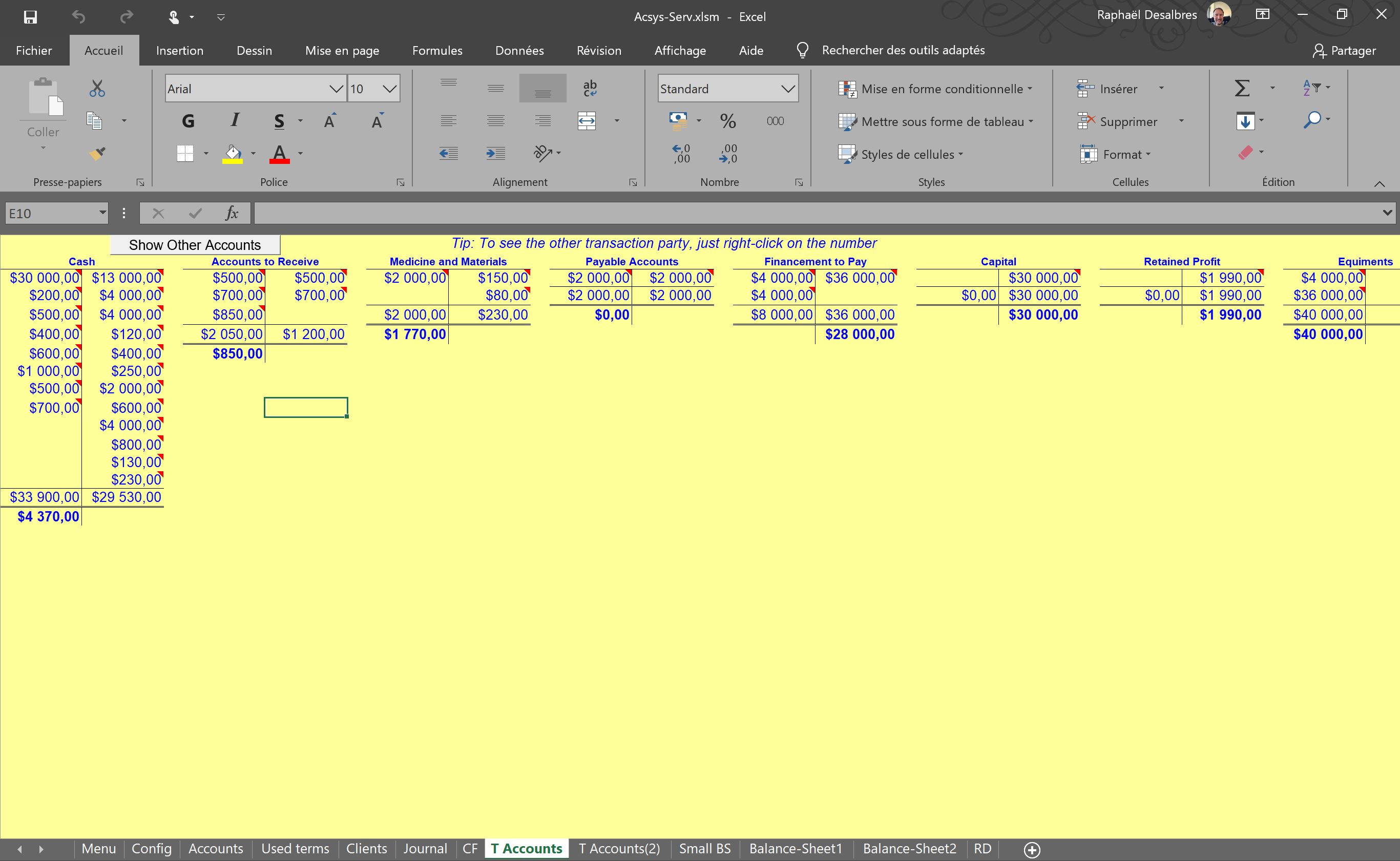
Task: Click Partager share button
Action: [1344, 51]
